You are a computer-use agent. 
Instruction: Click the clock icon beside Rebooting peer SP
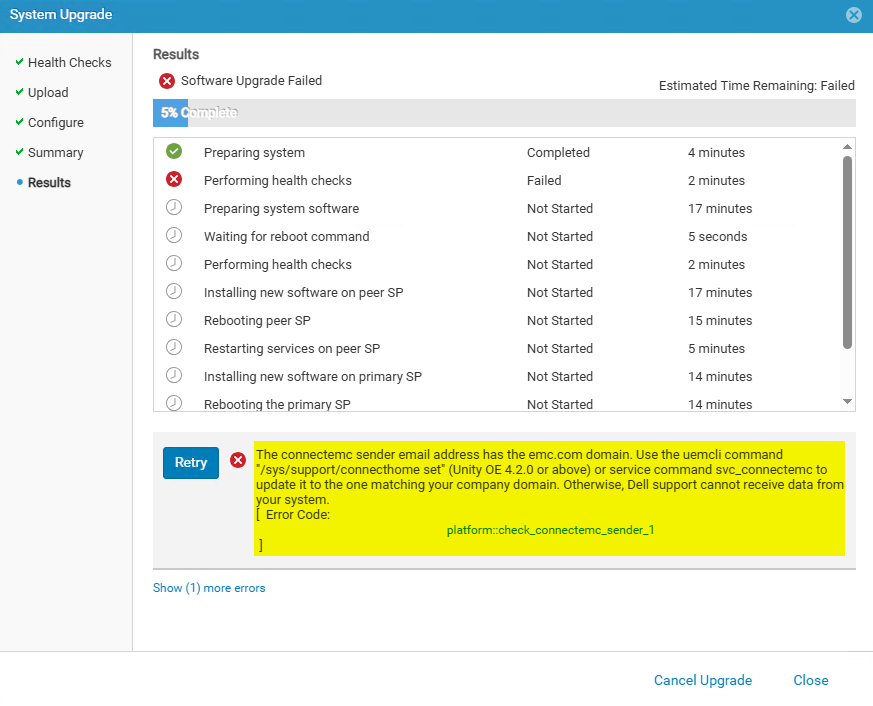pyautogui.click(x=174, y=320)
